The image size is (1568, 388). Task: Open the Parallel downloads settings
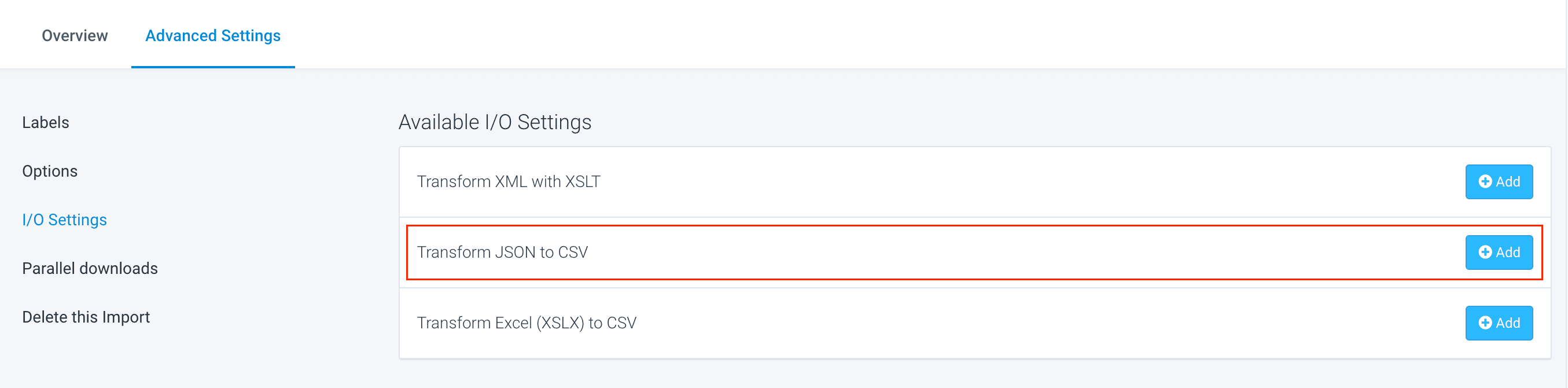[90, 269]
